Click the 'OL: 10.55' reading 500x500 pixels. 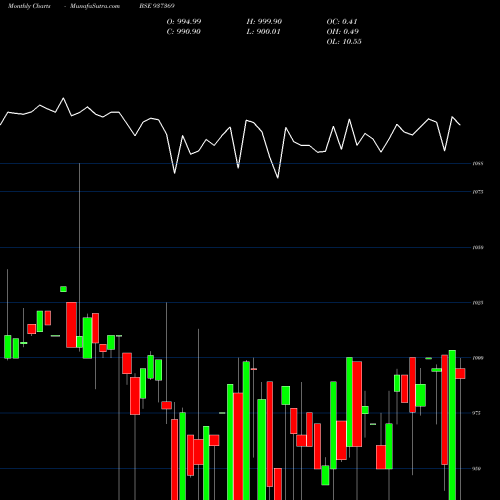pos(344,42)
